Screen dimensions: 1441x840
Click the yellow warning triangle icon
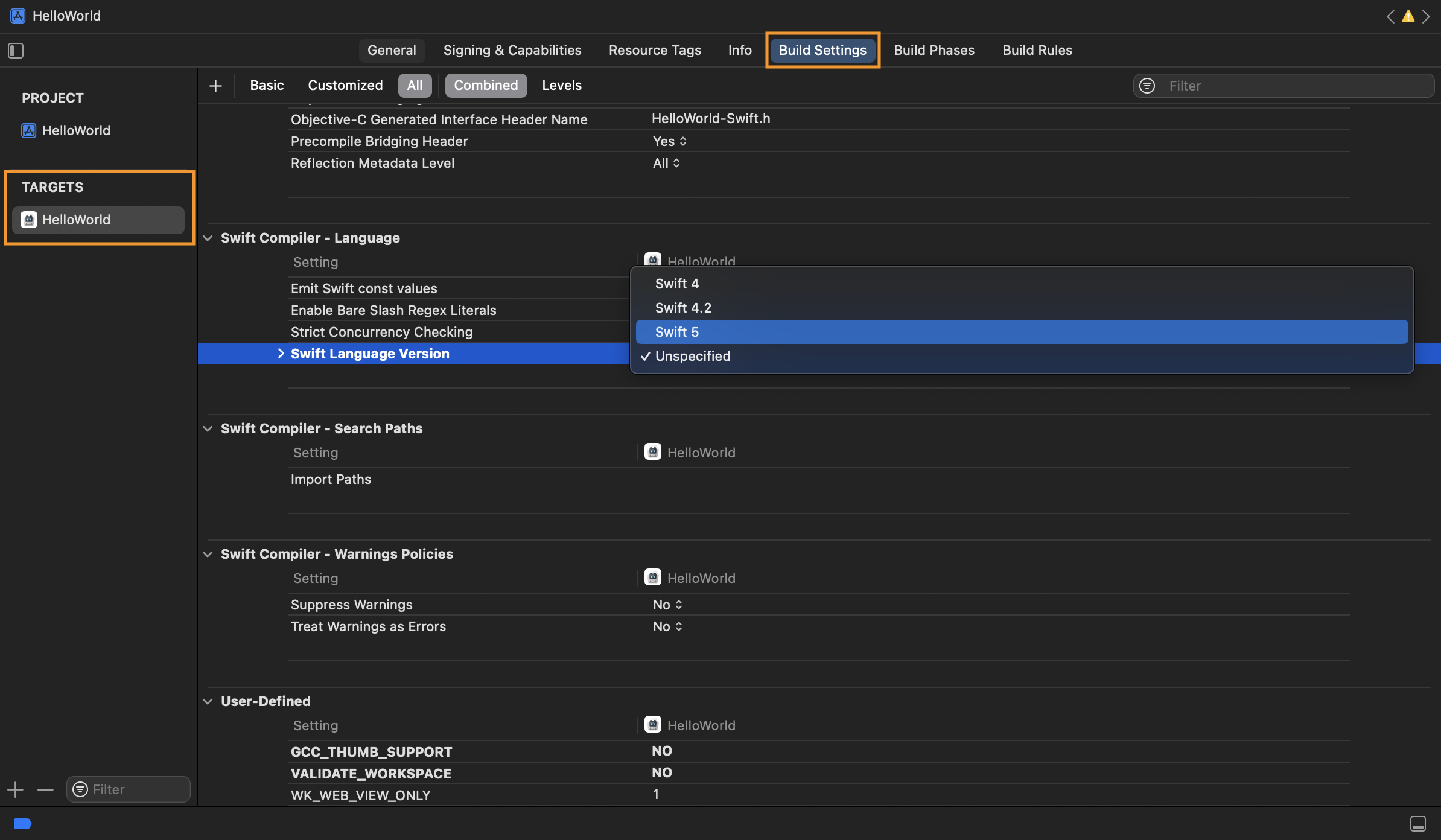click(x=1408, y=16)
